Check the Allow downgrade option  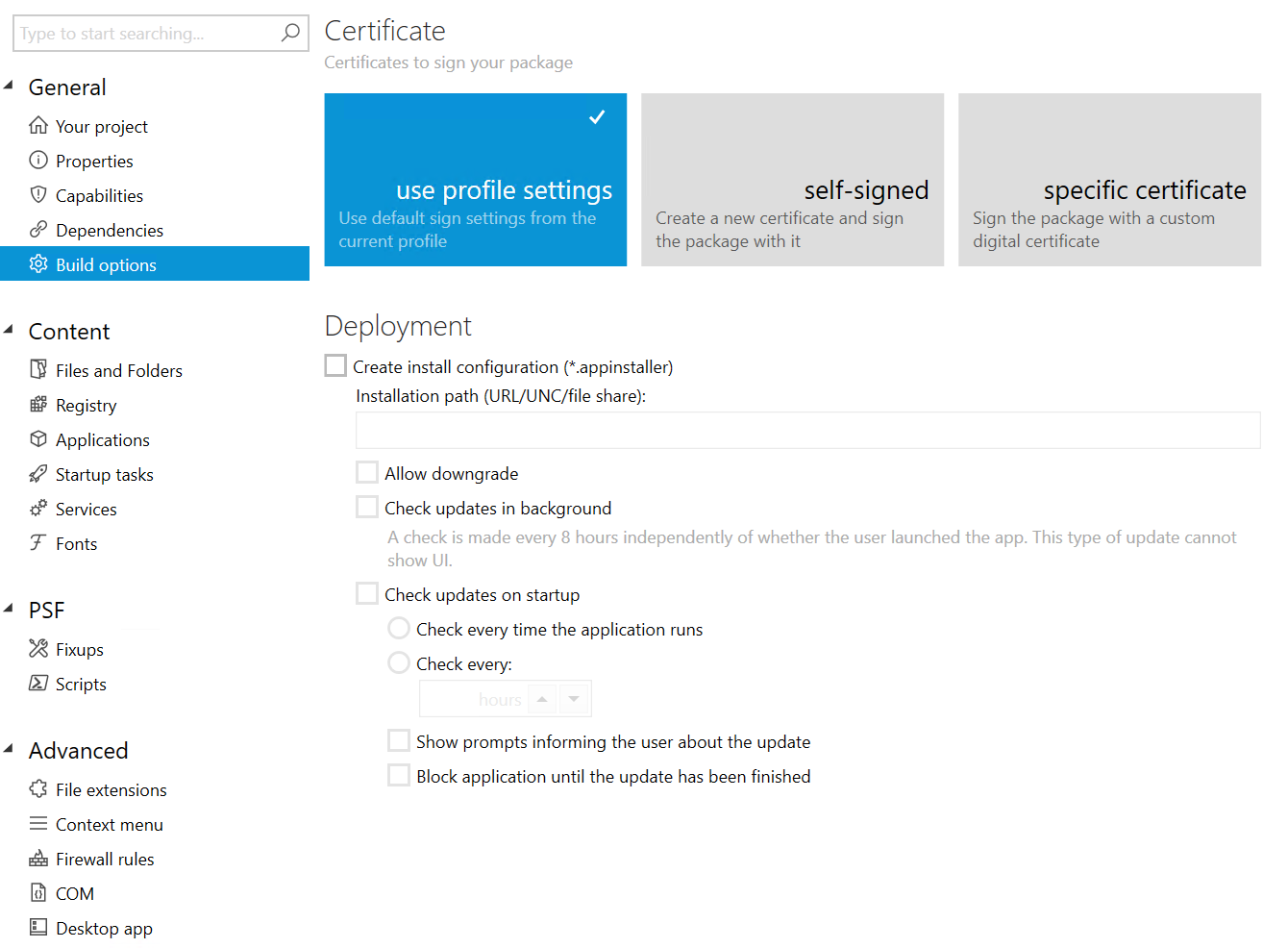[x=366, y=471]
